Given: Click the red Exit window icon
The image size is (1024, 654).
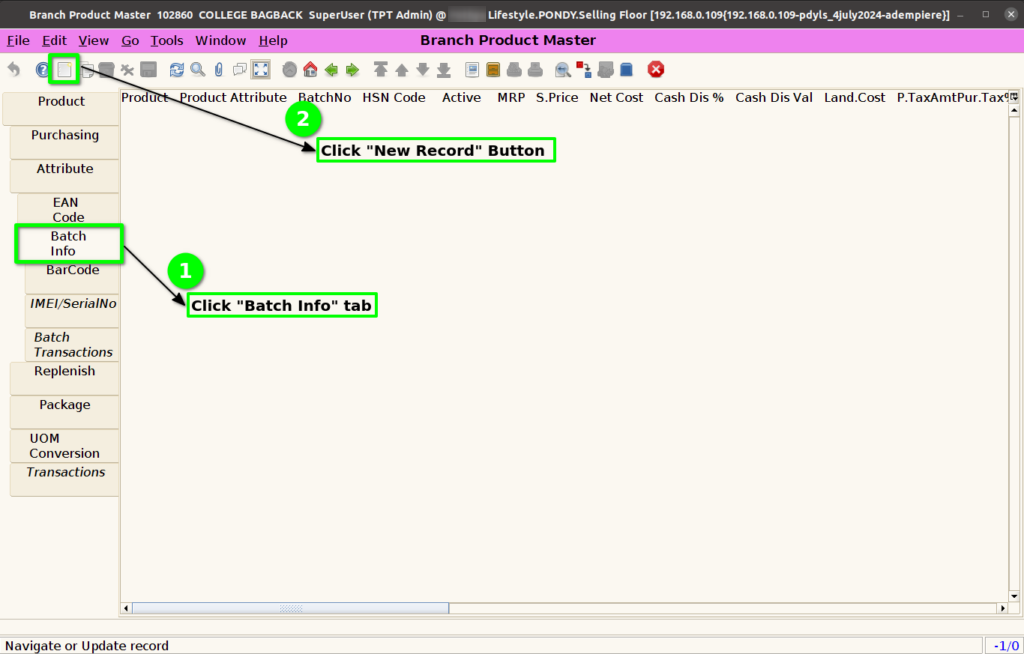Looking at the screenshot, I should pyautogui.click(x=656, y=69).
